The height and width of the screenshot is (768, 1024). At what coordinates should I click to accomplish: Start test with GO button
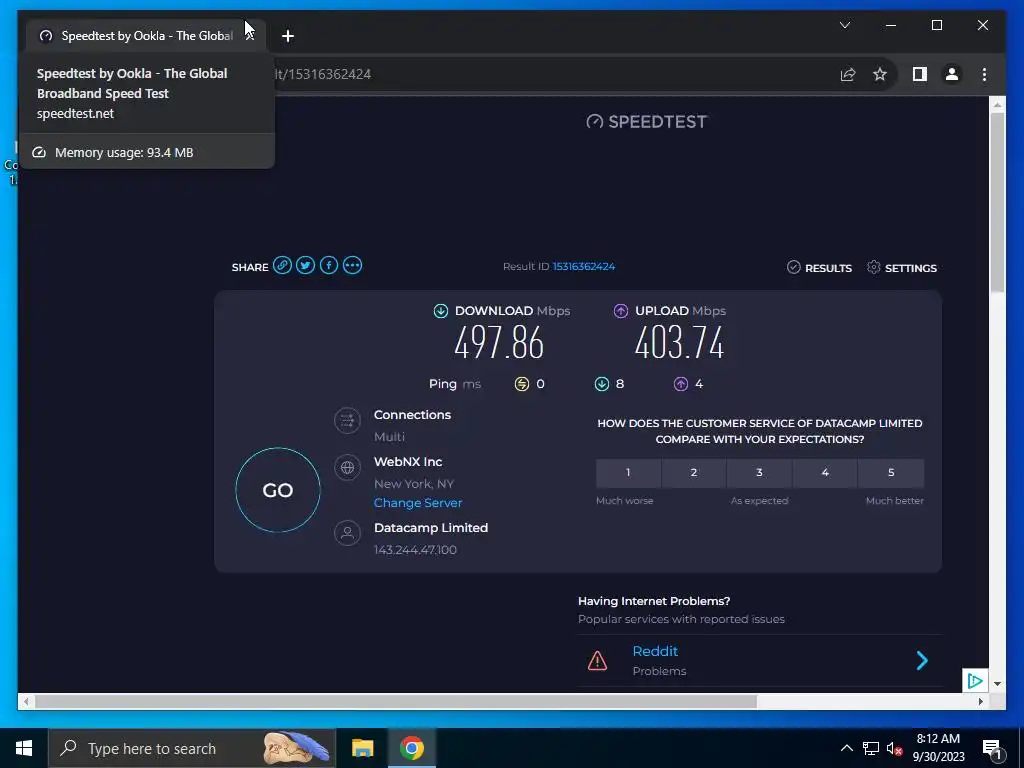(x=278, y=490)
